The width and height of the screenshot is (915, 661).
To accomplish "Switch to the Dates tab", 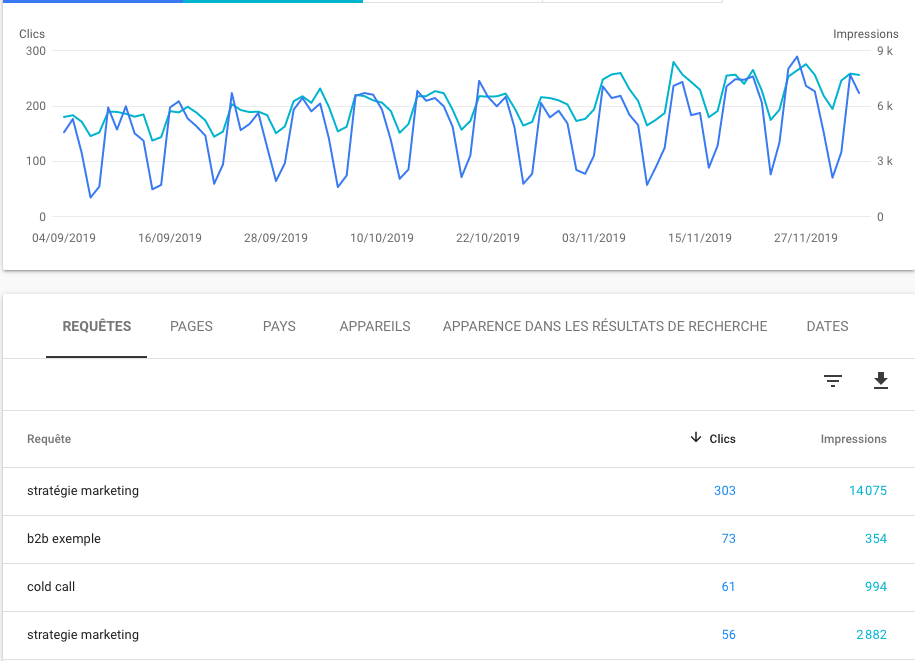I will click(827, 326).
